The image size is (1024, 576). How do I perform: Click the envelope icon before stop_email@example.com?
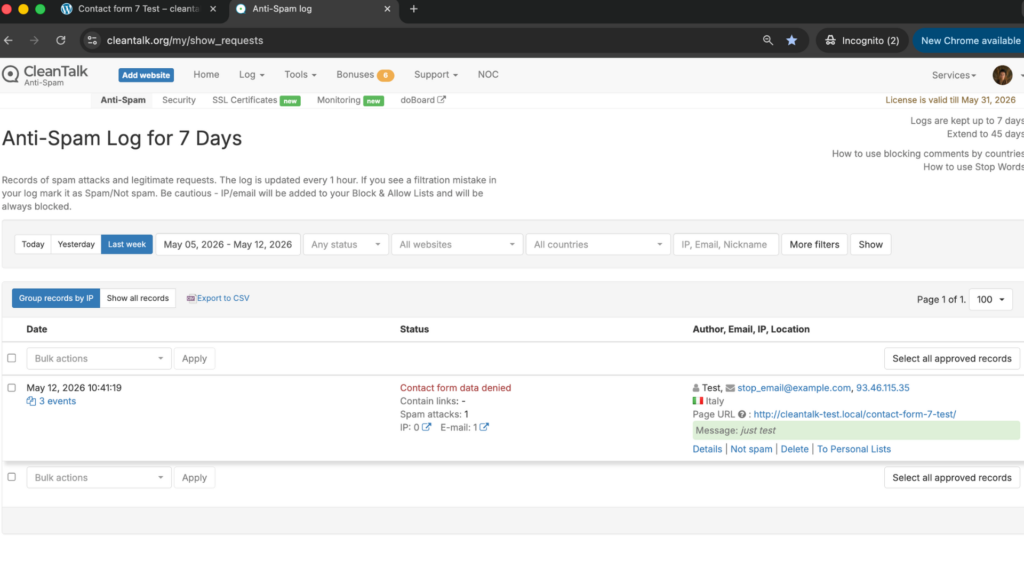pyautogui.click(x=730, y=388)
